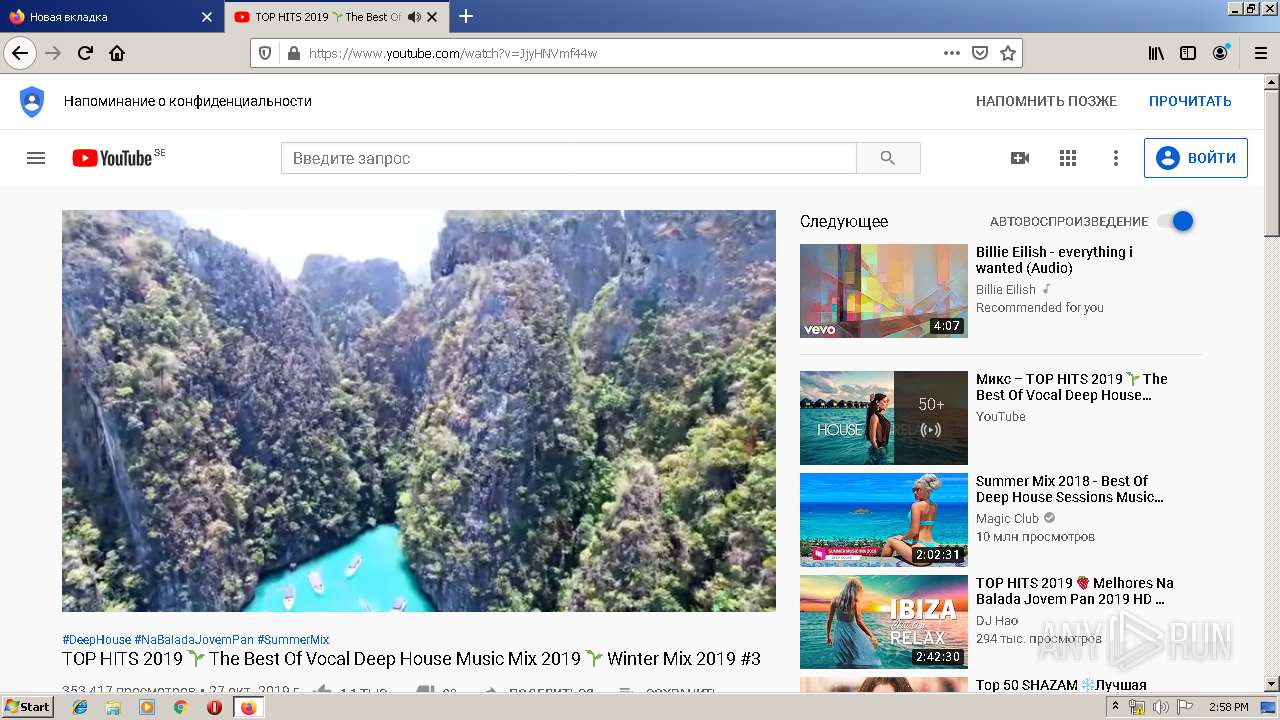Screen dimensions: 1280x720
Task: Open the volume icon in system tray
Action: click(1161, 707)
